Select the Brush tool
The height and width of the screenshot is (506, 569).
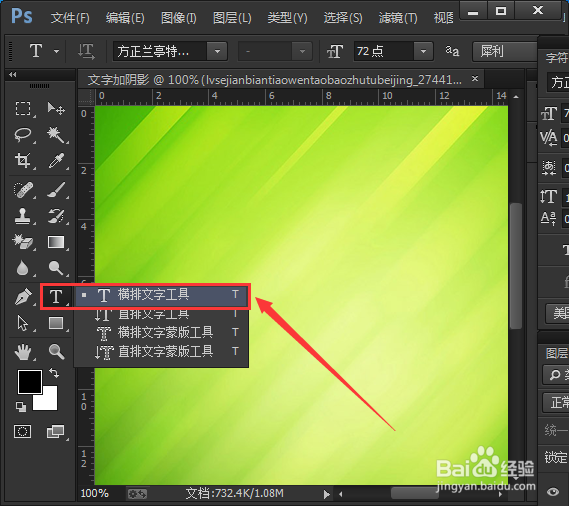(x=56, y=190)
